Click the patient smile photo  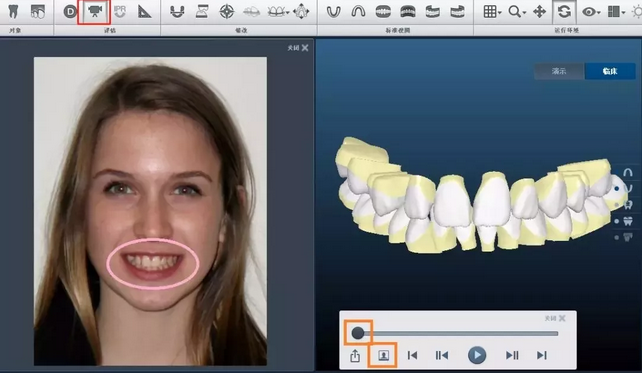150,211
